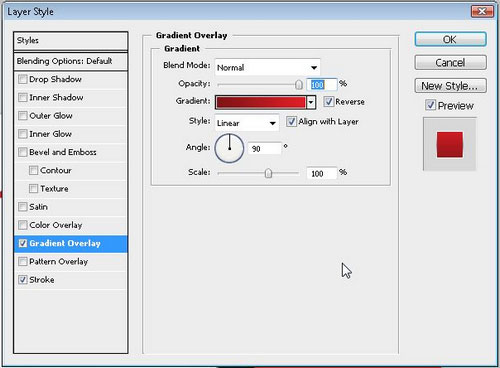500x368 pixels.
Task: Check the Texture sub-option box
Action: pyautogui.click(x=33, y=189)
